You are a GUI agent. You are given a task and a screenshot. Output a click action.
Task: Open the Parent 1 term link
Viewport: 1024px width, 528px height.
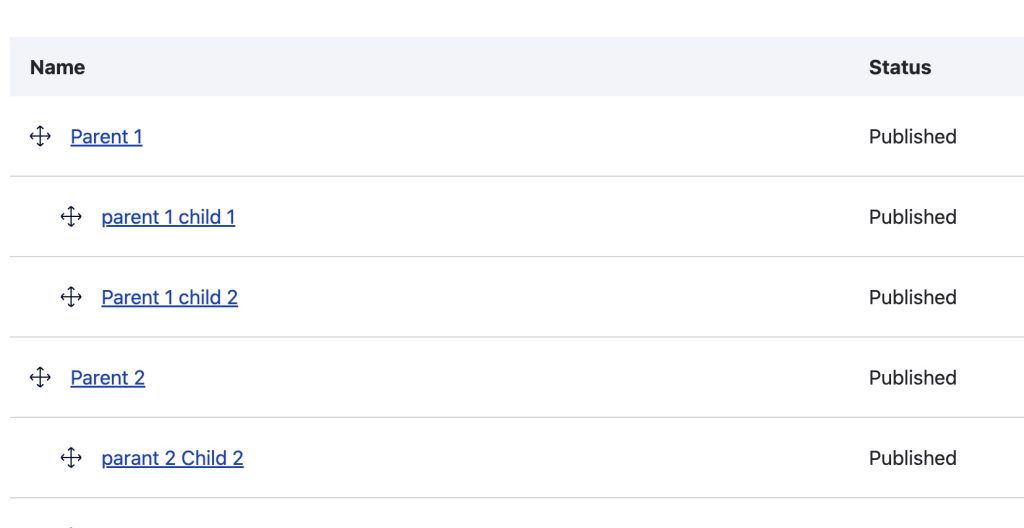coord(106,137)
